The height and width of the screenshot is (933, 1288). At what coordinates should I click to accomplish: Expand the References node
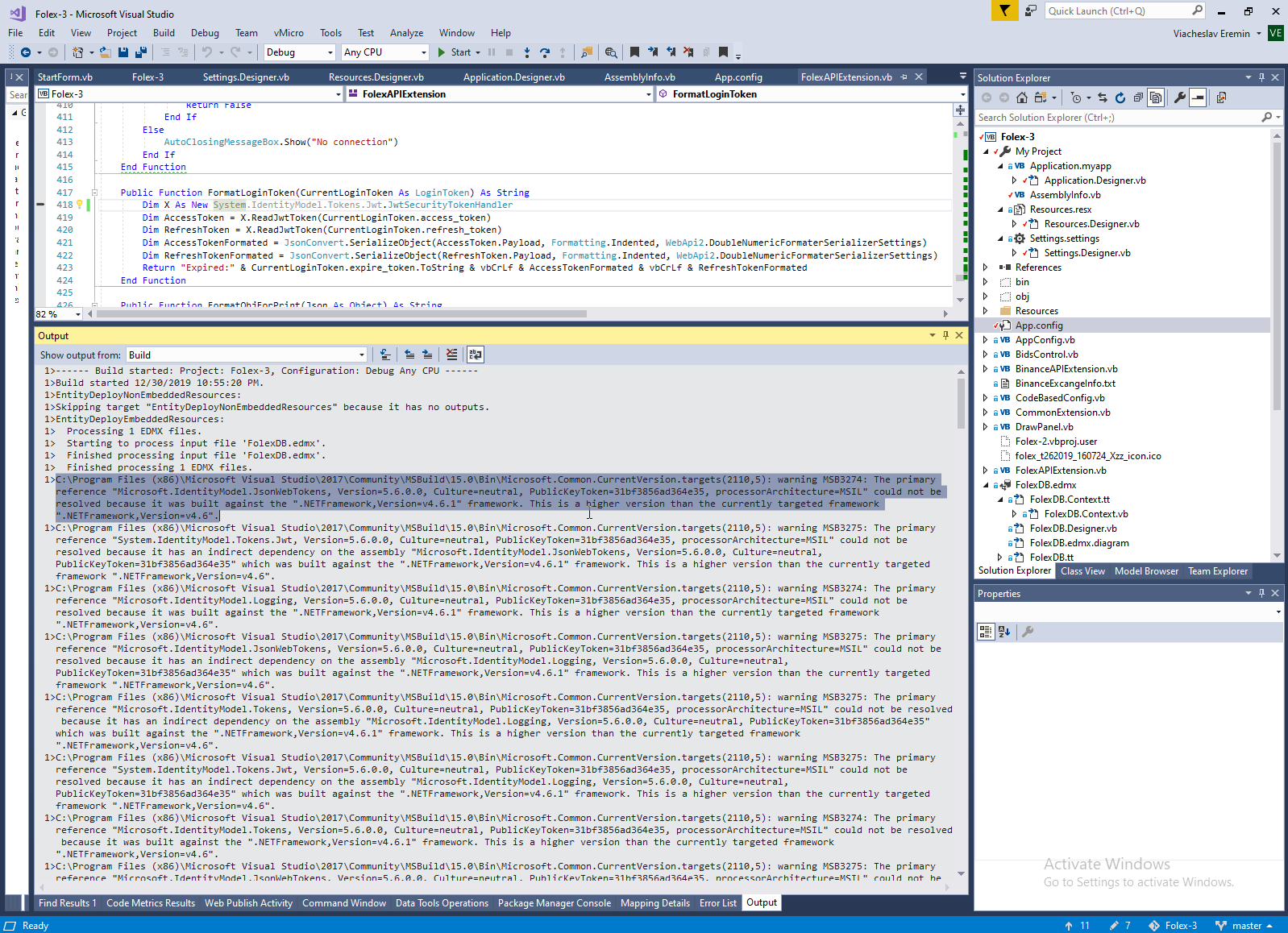tap(985, 267)
